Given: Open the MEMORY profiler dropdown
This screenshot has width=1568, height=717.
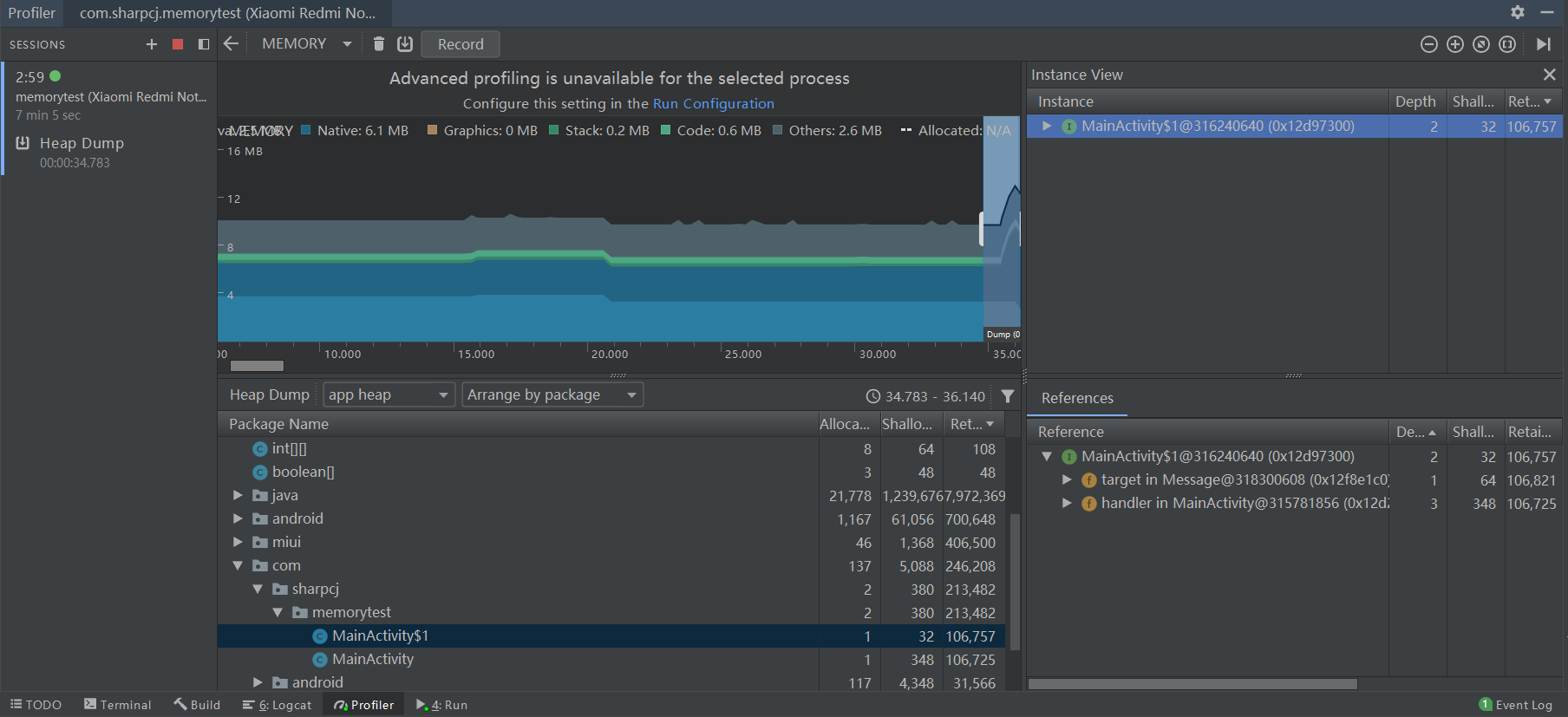Looking at the screenshot, I should point(306,43).
